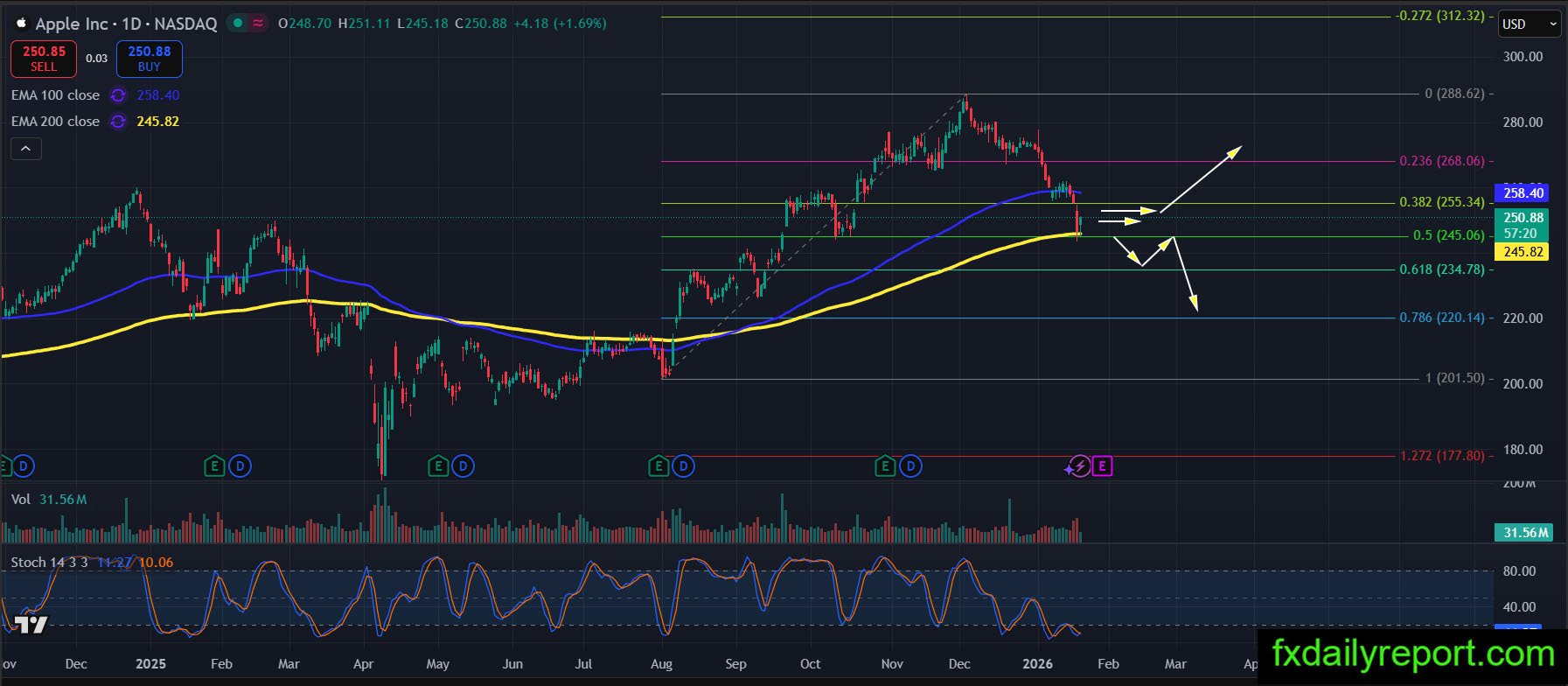Click the 0.618 (234.78) Fibonacci label
The image size is (1568, 686).
(x=1443, y=269)
